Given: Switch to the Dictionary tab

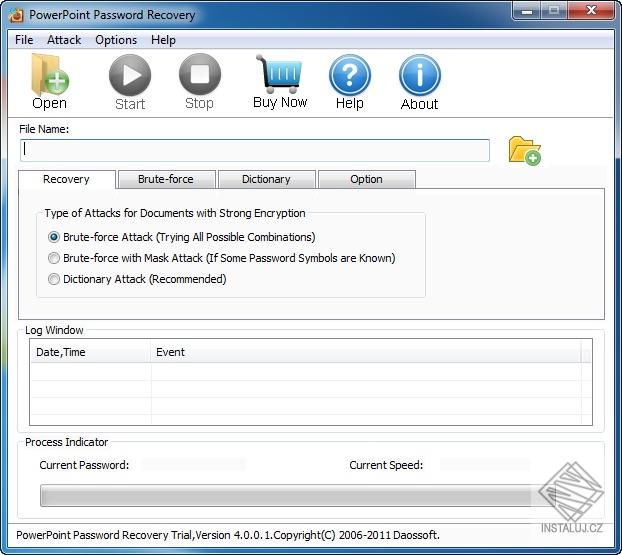Looking at the screenshot, I should (x=267, y=179).
